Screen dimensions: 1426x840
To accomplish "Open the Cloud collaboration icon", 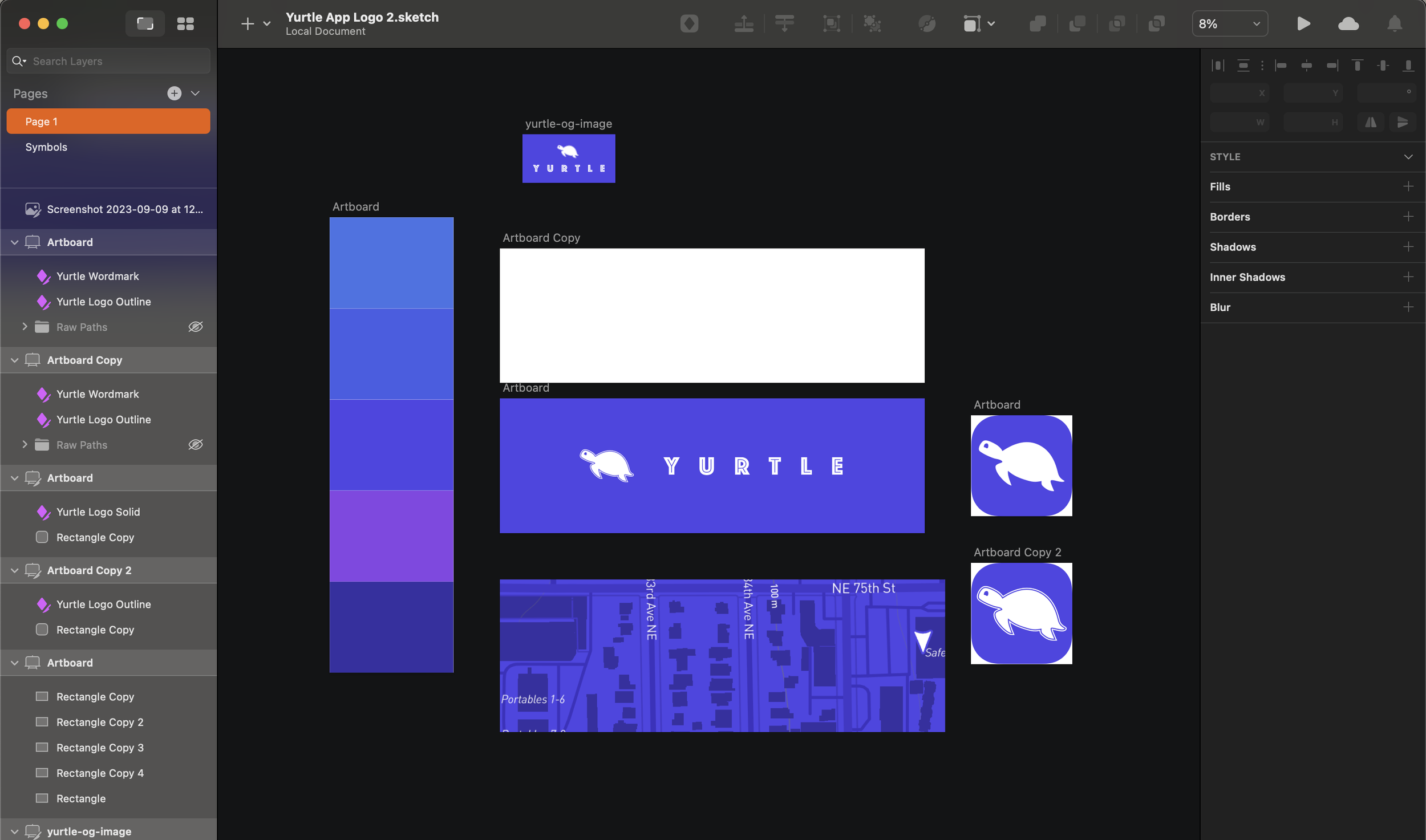I will tap(1348, 23).
